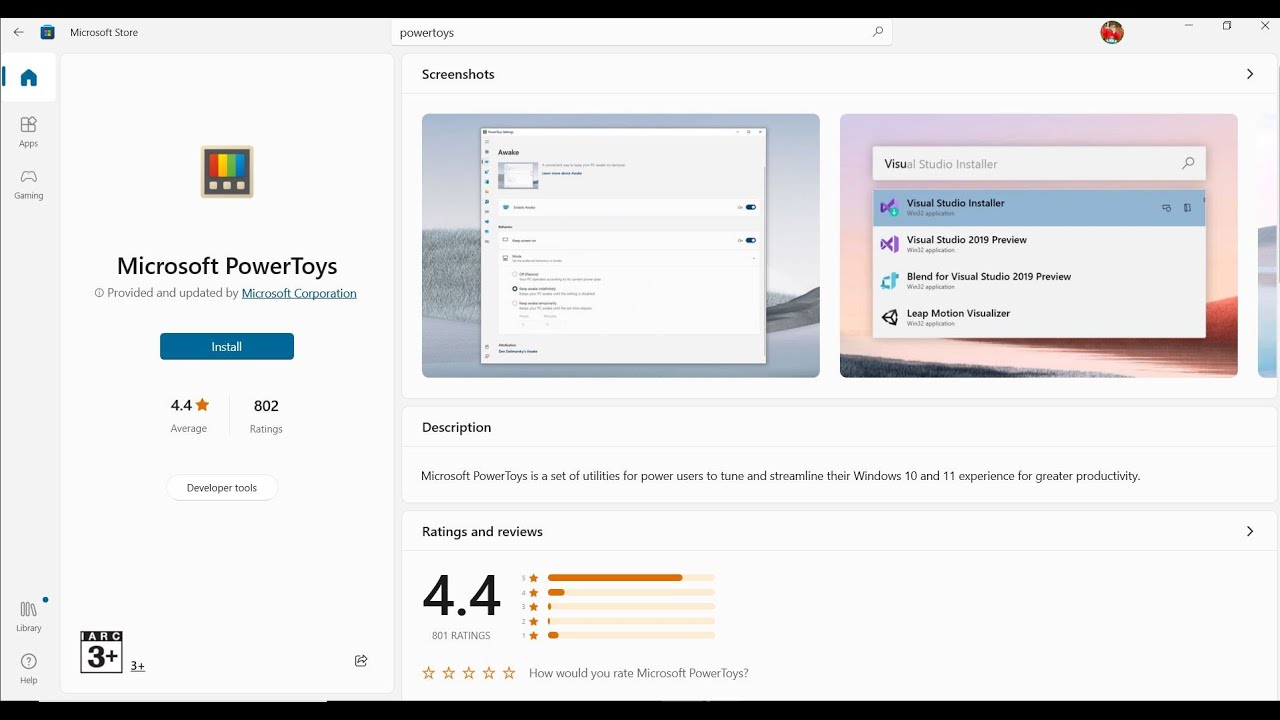The height and width of the screenshot is (720, 1280).
Task: Click the 802 Ratings count
Action: [266, 415]
